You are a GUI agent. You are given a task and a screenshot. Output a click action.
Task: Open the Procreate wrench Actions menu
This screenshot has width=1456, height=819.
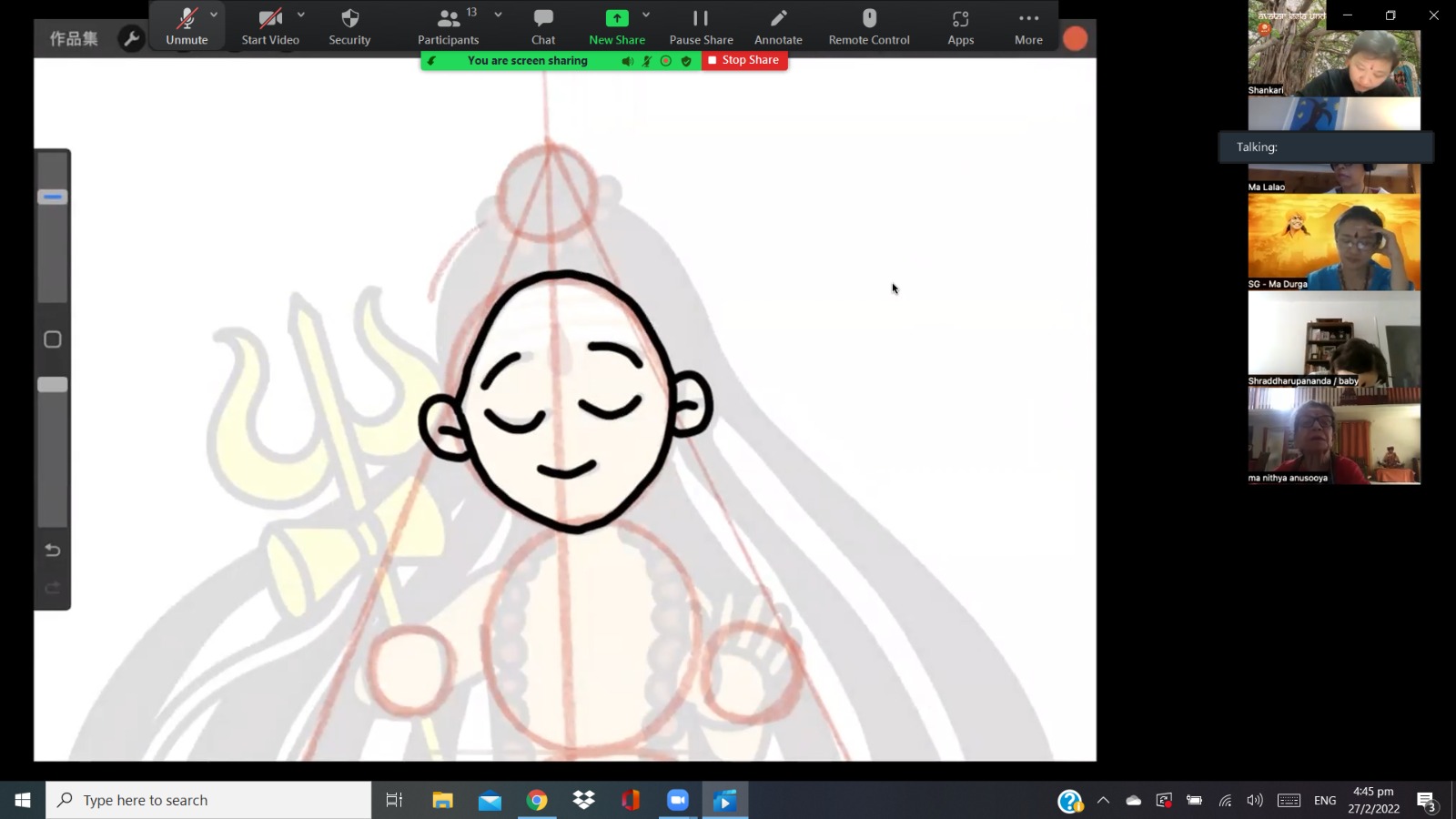point(132,38)
